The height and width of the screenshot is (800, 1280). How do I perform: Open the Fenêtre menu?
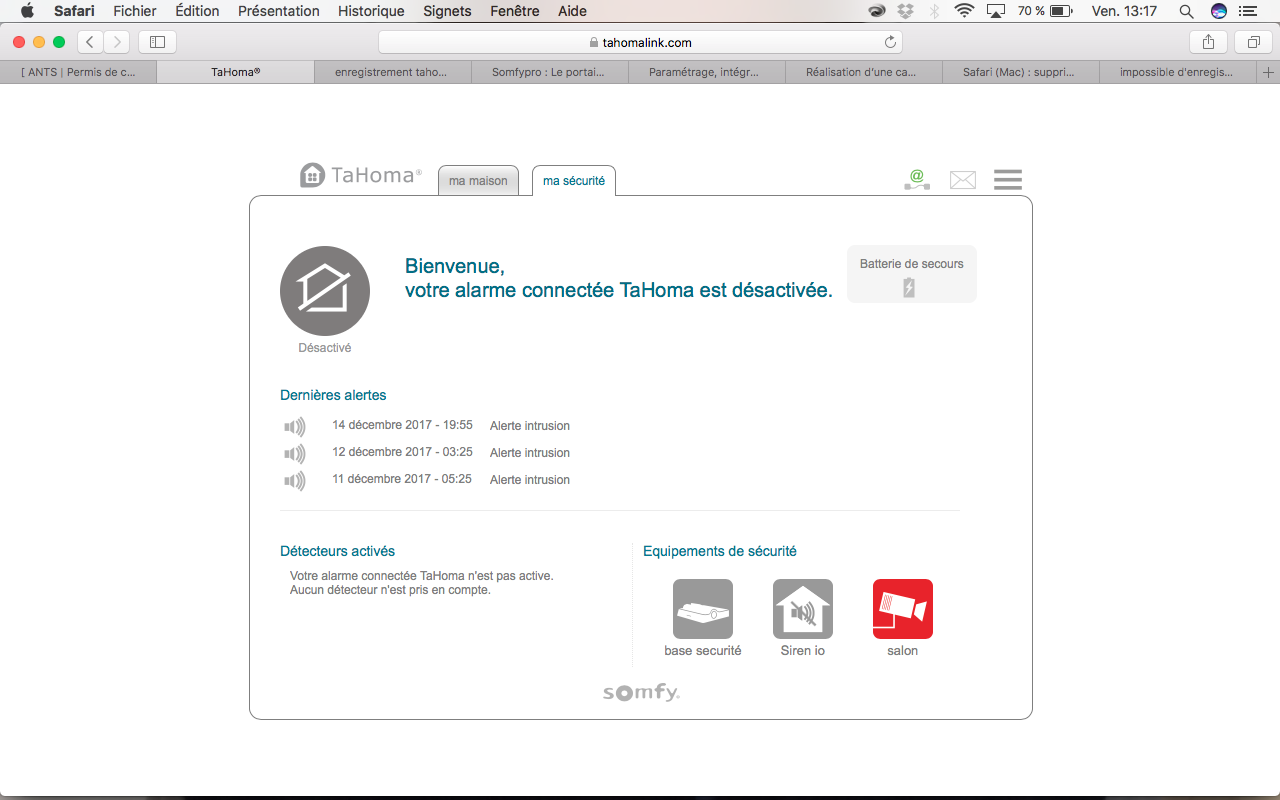[x=515, y=11]
